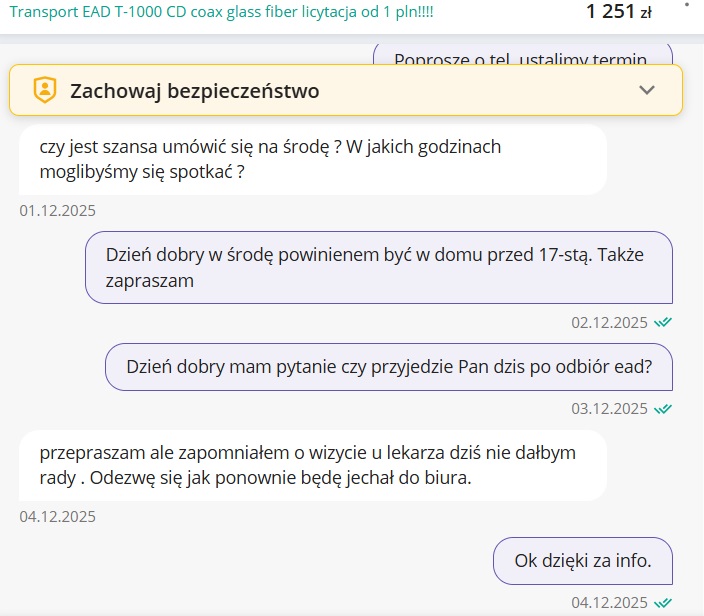Click read checkmarks beside 02.12.2025

662,322
